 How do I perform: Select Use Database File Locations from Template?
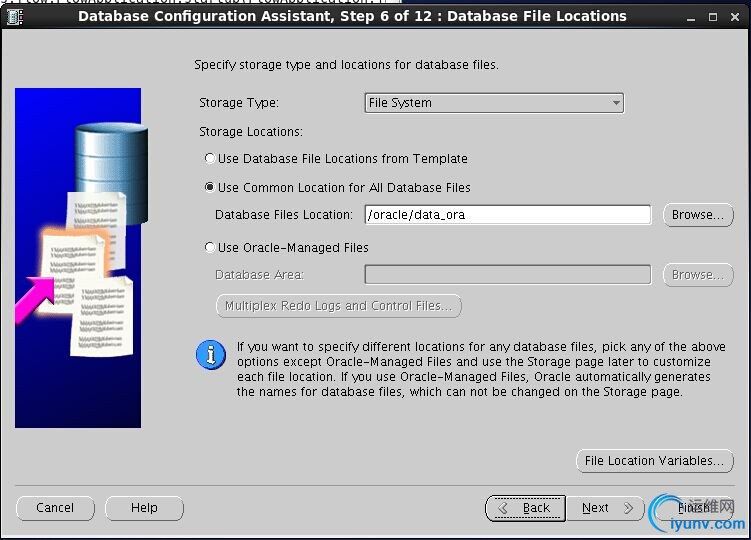pyautogui.click(x=209, y=158)
